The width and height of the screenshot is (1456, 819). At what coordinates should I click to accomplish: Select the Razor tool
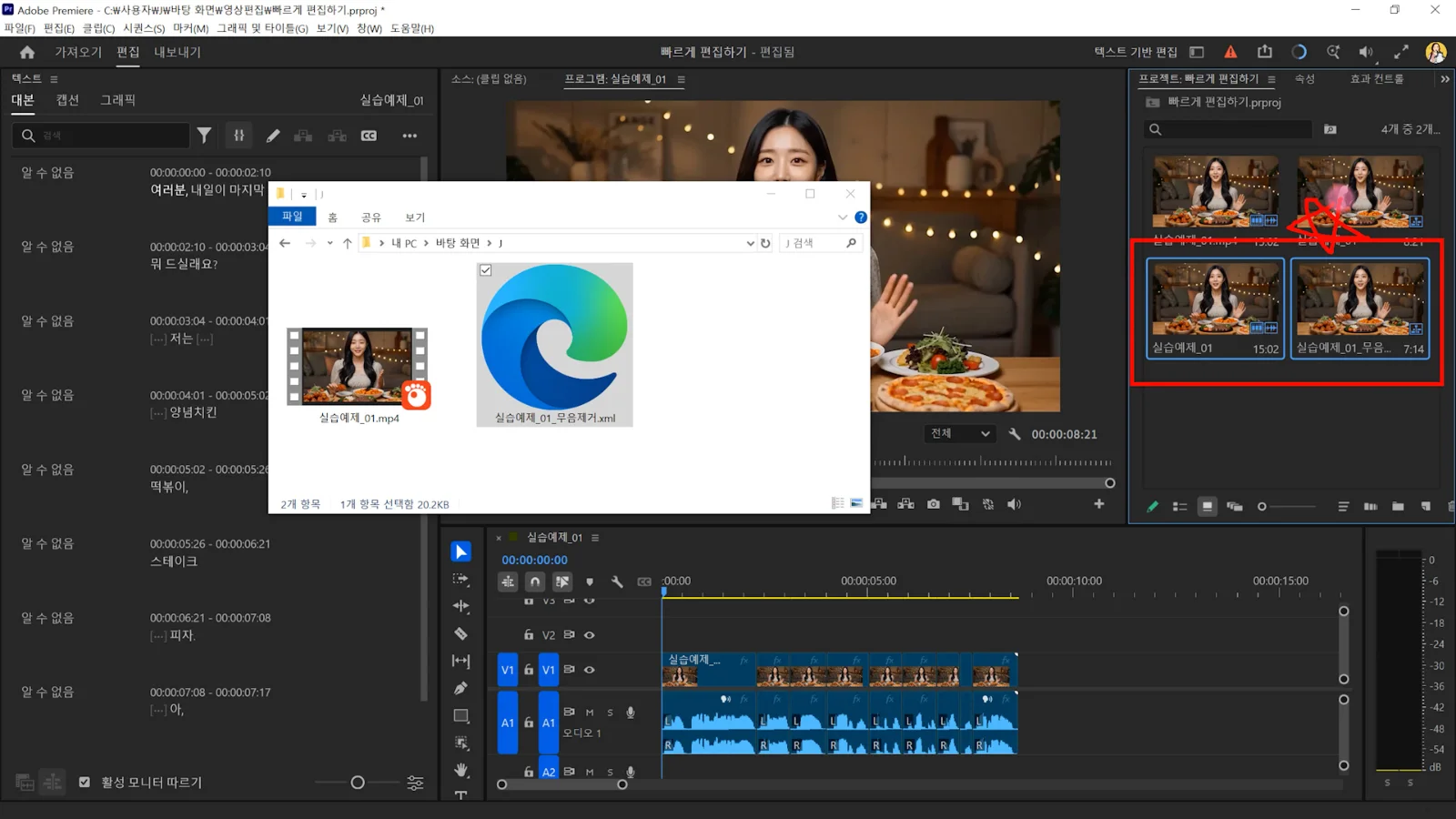[461, 633]
